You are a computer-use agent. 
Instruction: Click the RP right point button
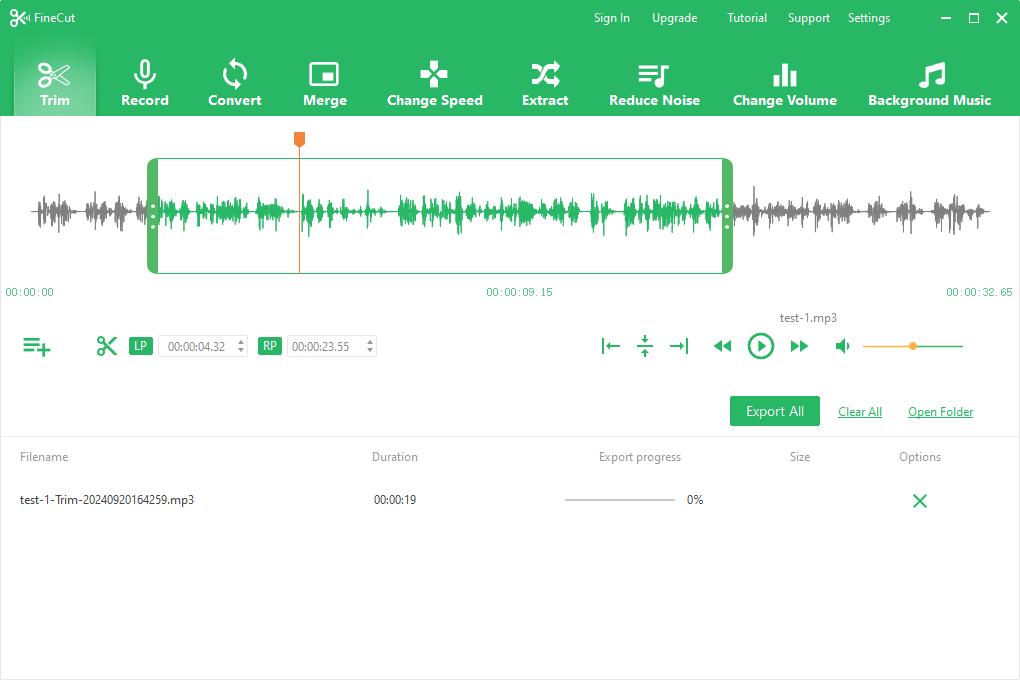coord(270,346)
